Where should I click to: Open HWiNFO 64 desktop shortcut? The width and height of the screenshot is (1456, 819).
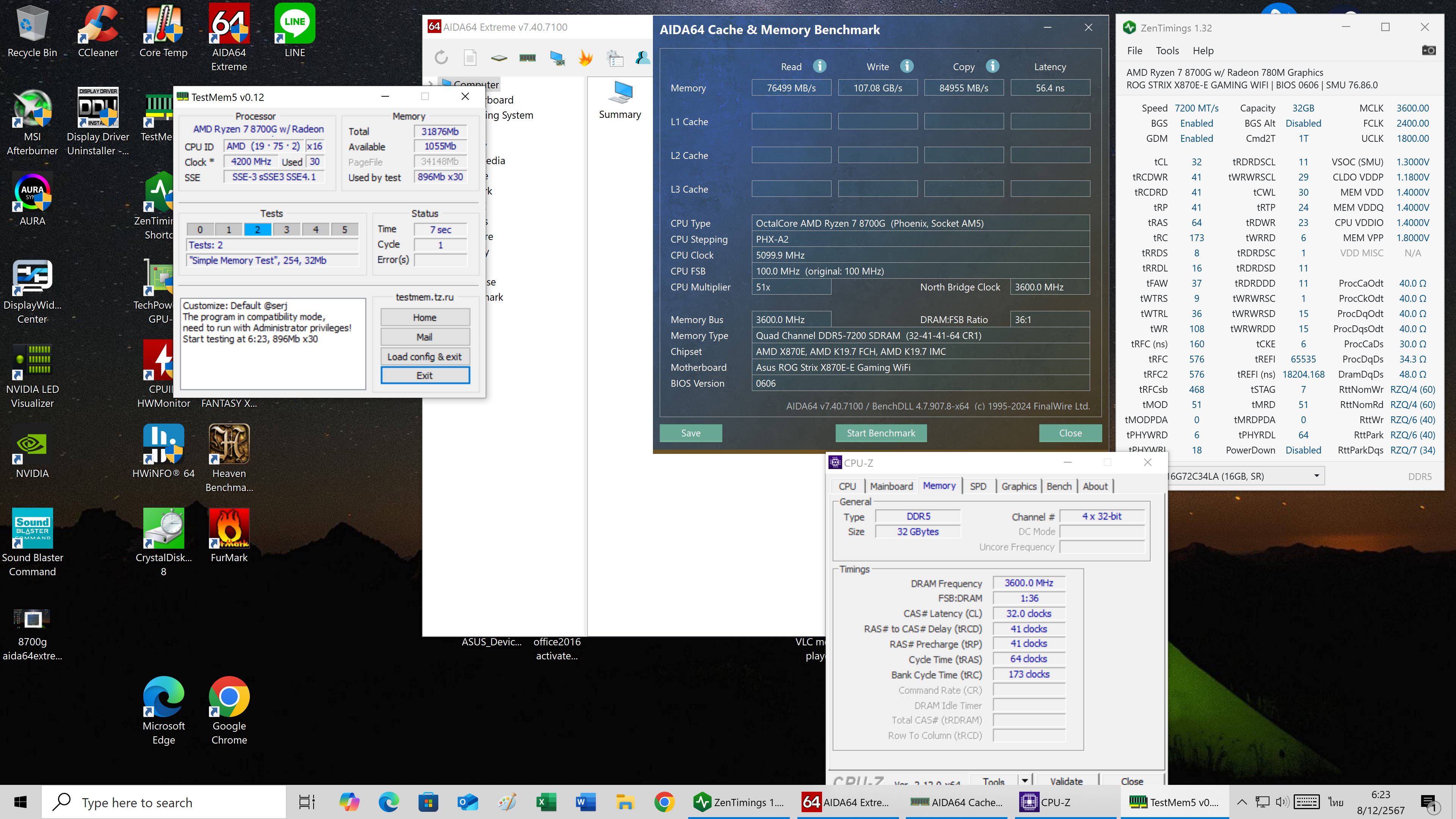(x=163, y=451)
